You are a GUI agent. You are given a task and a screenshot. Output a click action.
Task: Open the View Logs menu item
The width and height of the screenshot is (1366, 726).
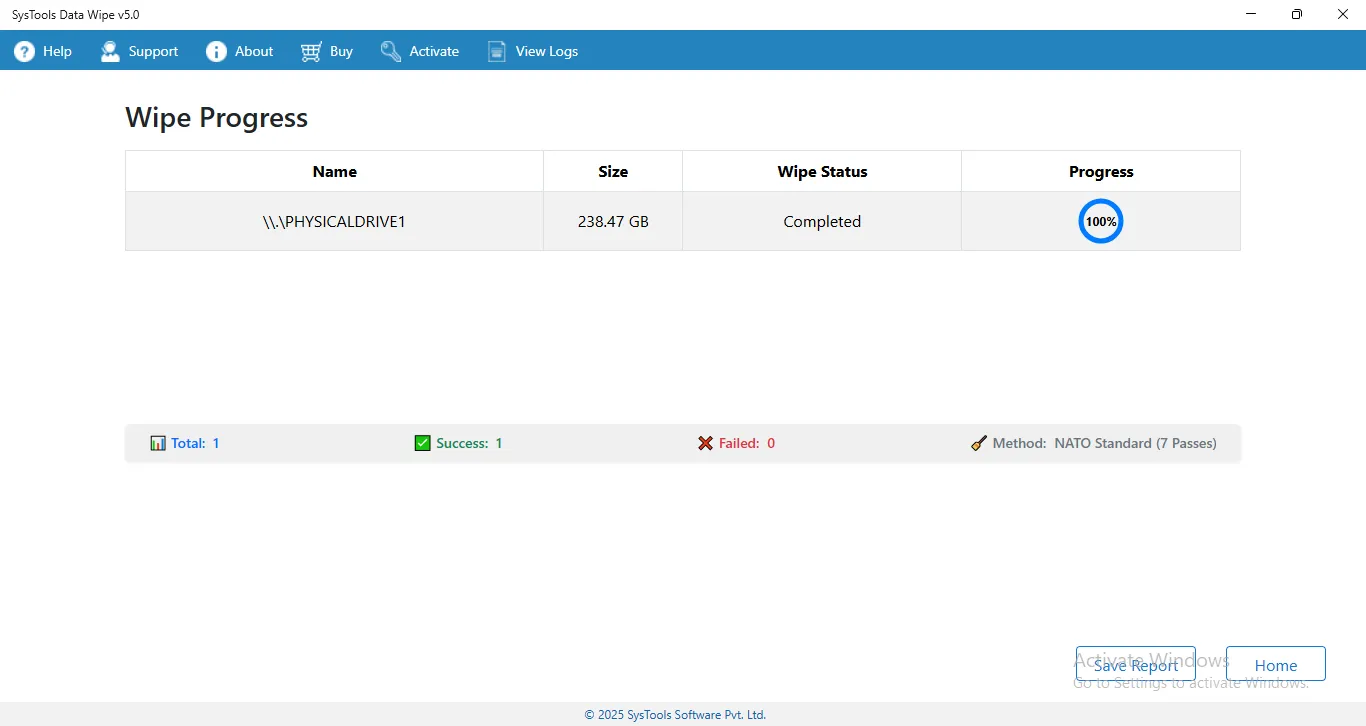coord(547,51)
